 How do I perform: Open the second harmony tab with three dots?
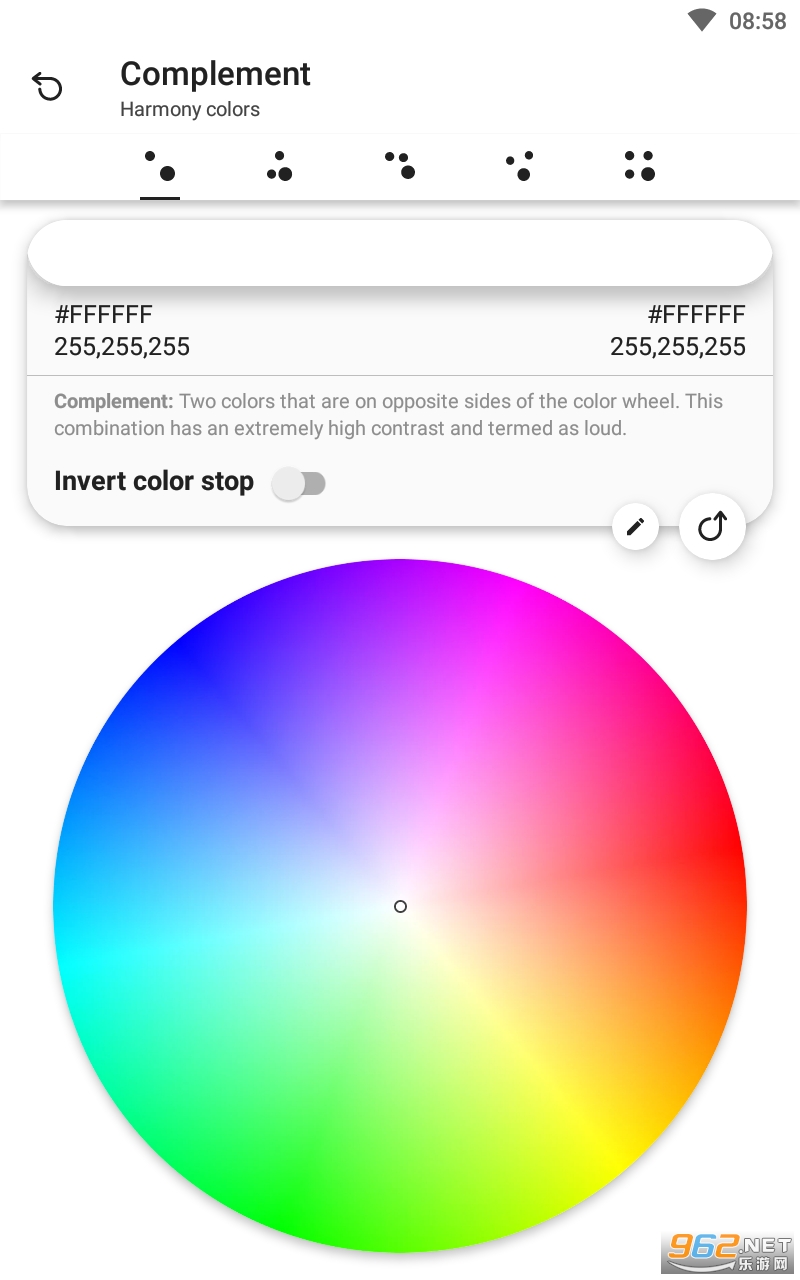click(x=279, y=166)
